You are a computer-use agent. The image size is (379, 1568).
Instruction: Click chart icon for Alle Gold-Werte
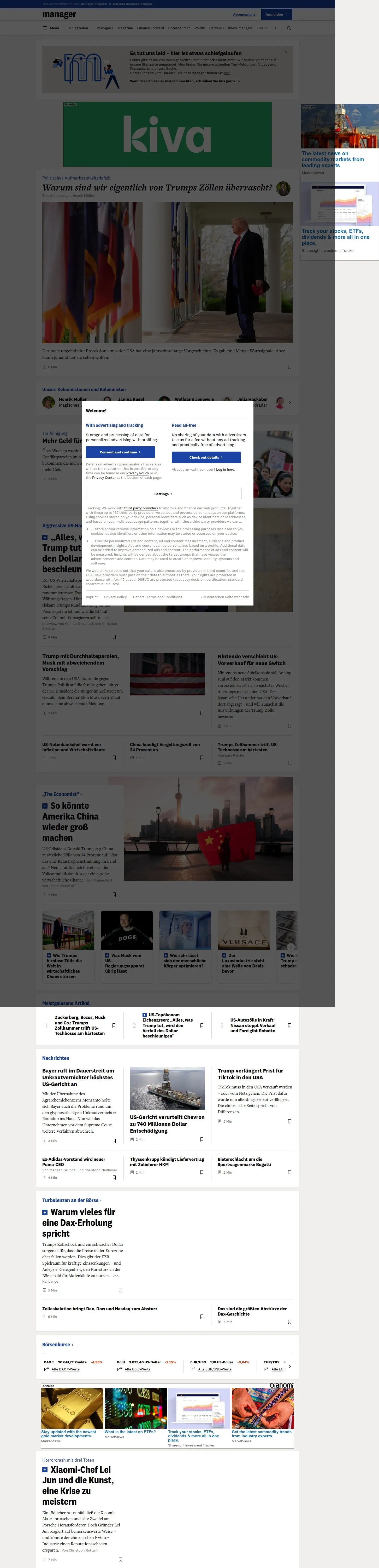pyautogui.click(x=120, y=1370)
